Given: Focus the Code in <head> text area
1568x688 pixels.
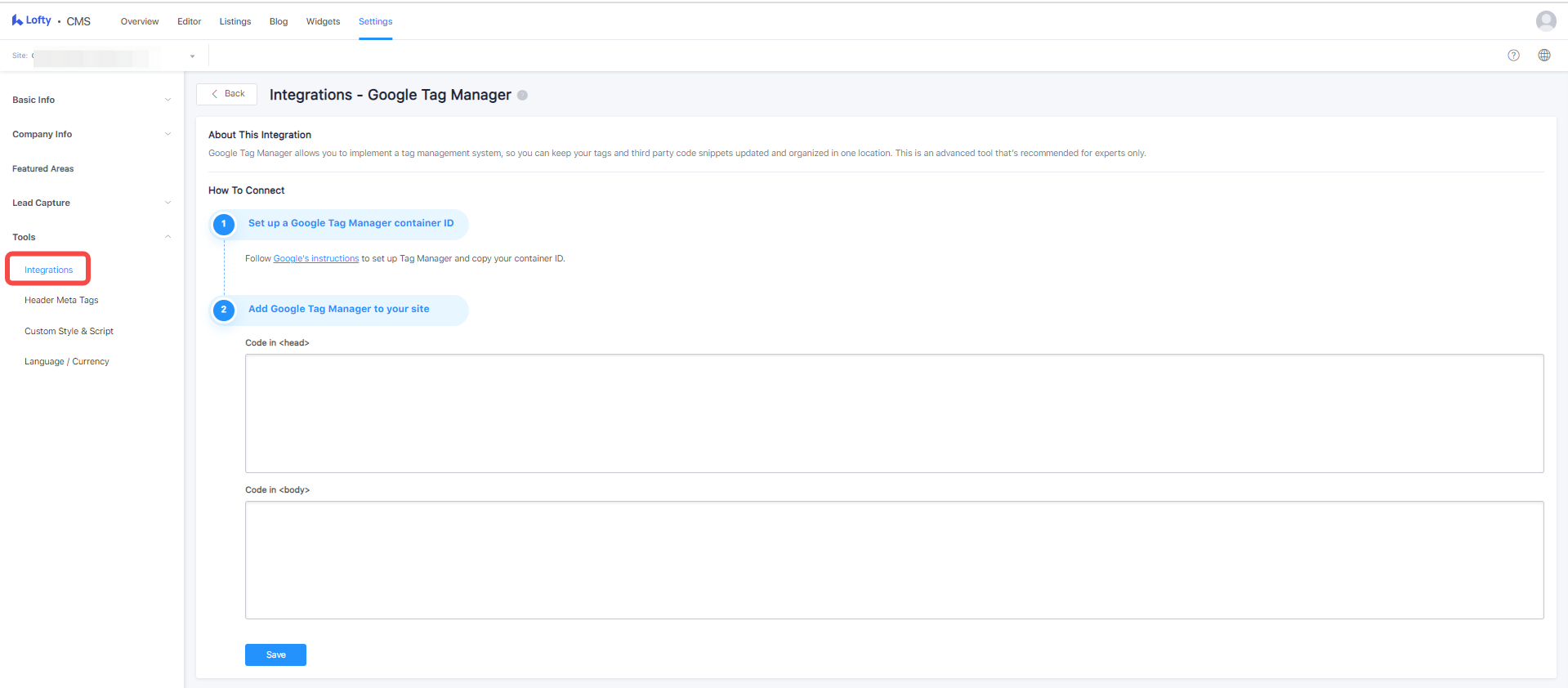Looking at the screenshot, I should coord(894,413).
